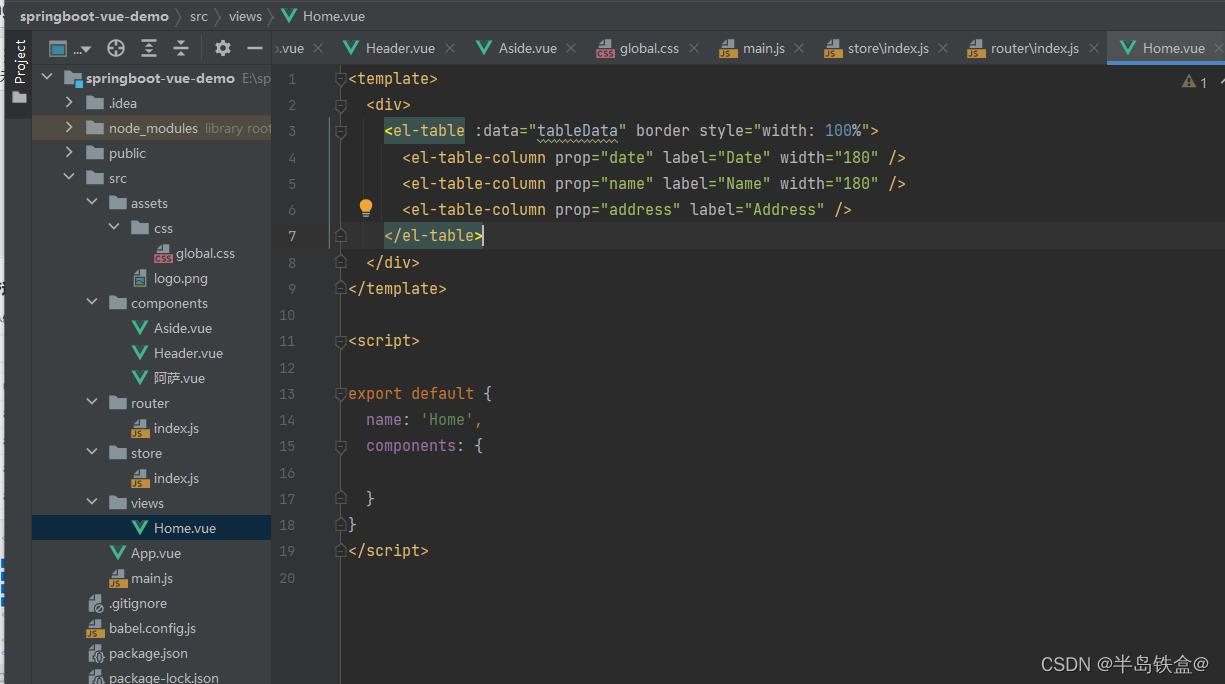Click the closing </el-table> tag
Viewport: 1225px width, 684px height.
coord(434,236)
